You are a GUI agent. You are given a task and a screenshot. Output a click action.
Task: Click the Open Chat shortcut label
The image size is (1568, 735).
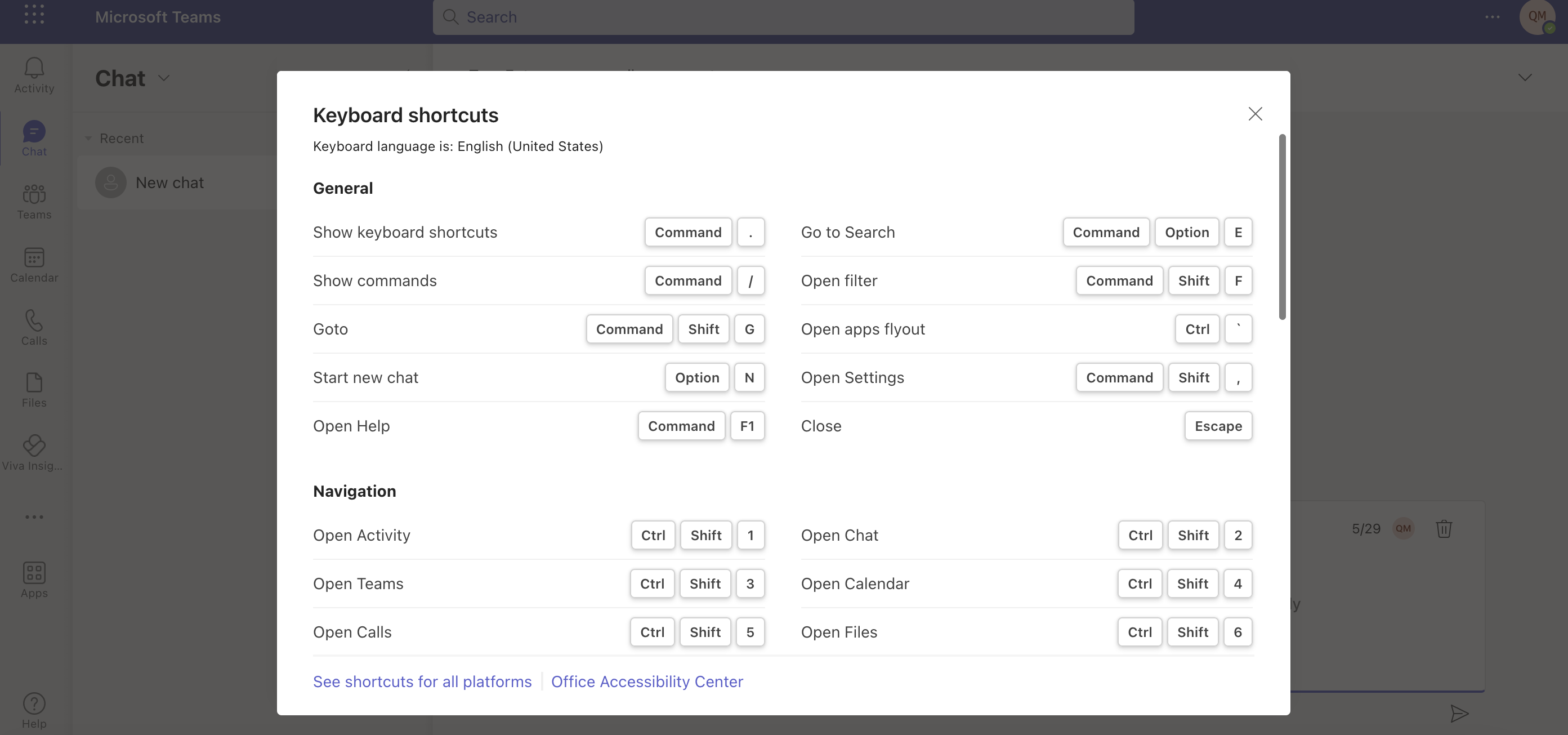[839, 534]
